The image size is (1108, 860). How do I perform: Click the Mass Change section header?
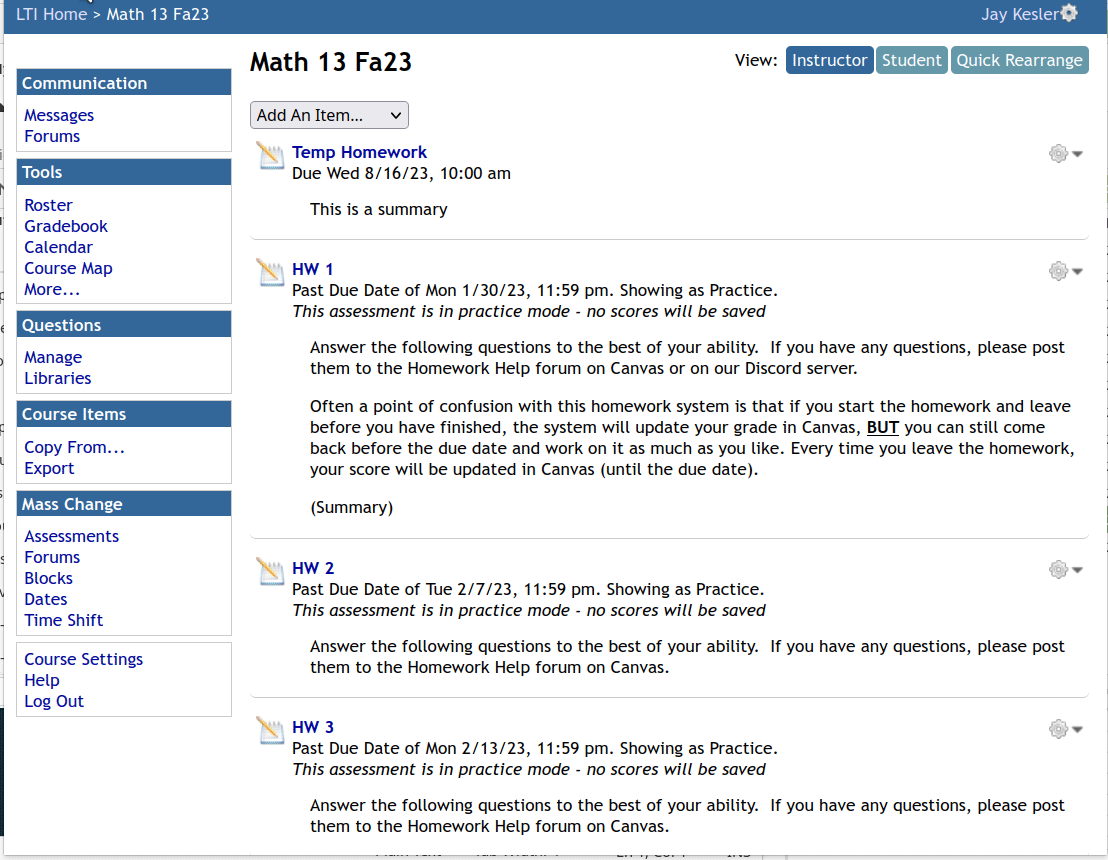124,504
